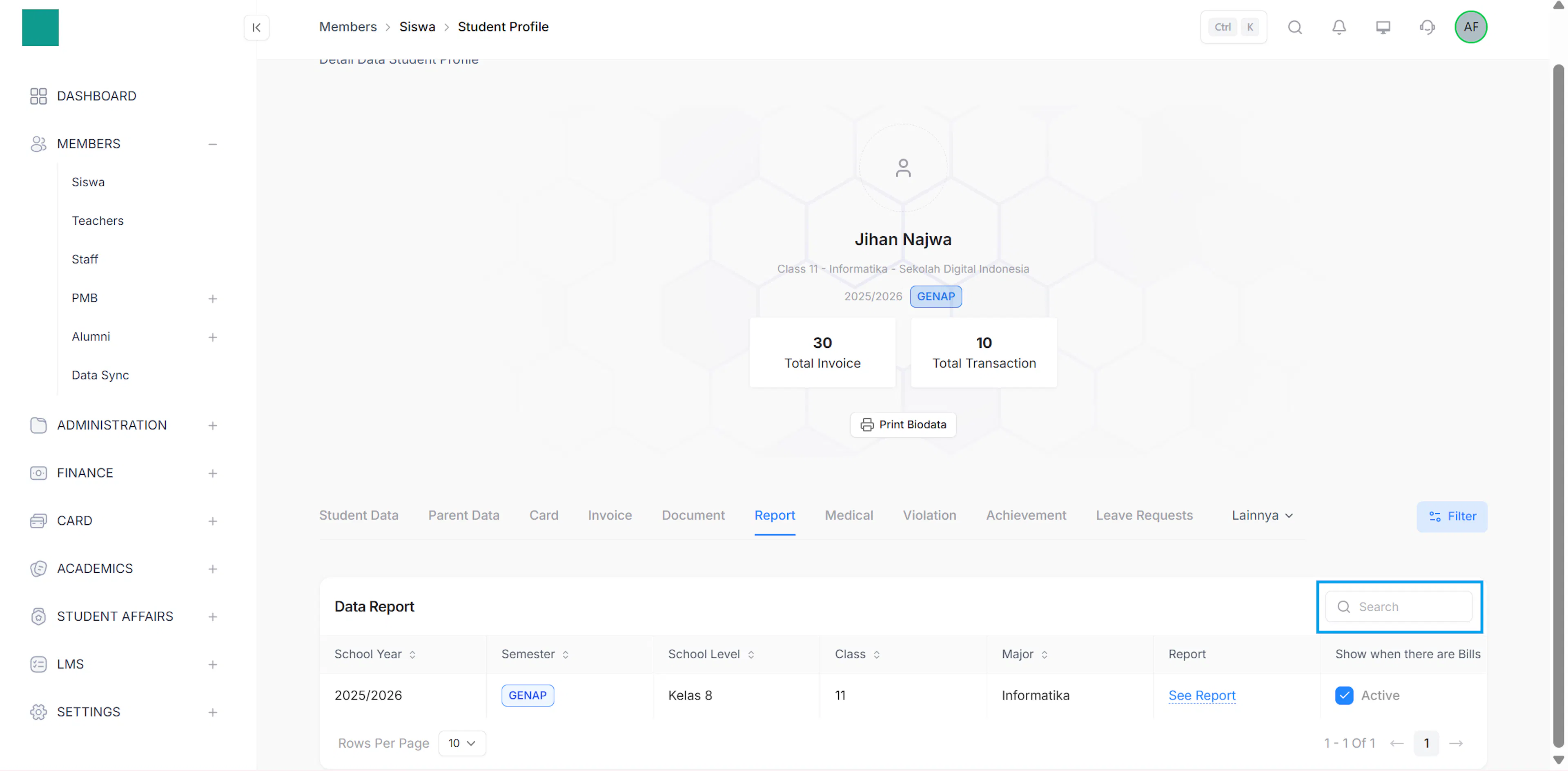Expand the Card section
Image resolution: width=1568 pixels, height=771 pixels.
(212, 521)
